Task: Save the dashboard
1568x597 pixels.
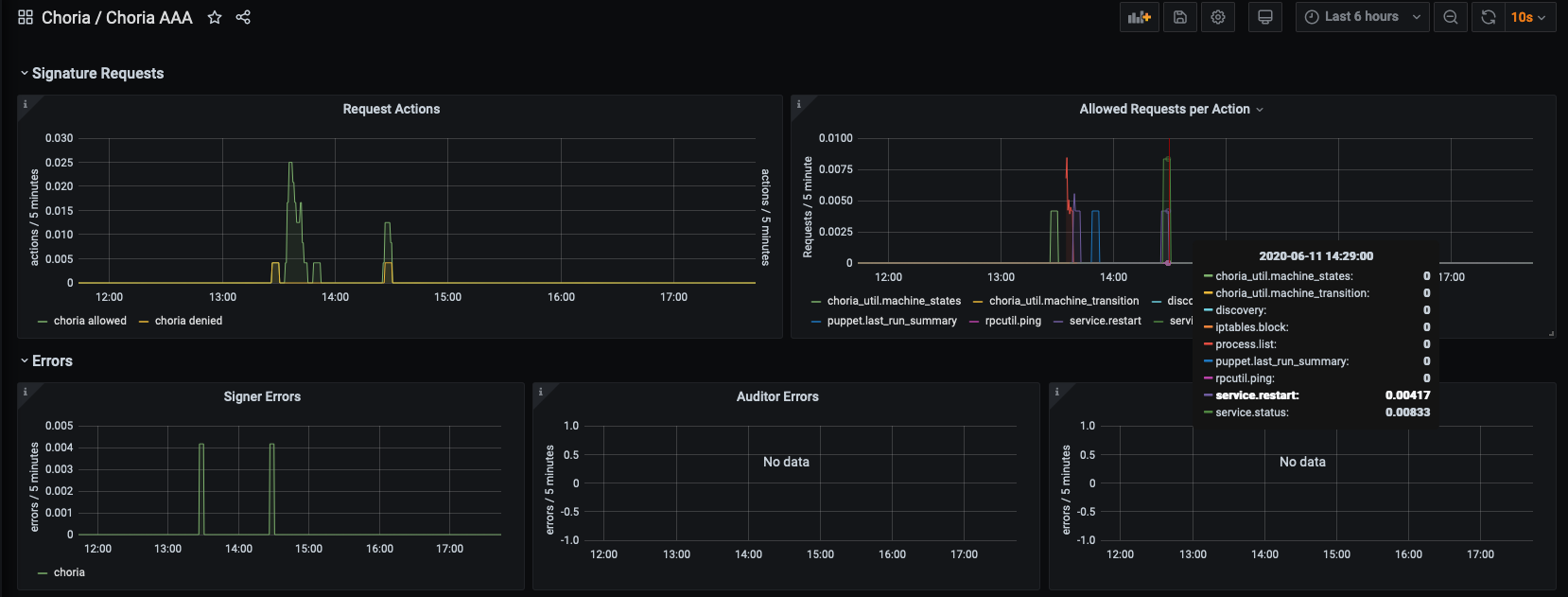Action: [x=1180, y=17]
